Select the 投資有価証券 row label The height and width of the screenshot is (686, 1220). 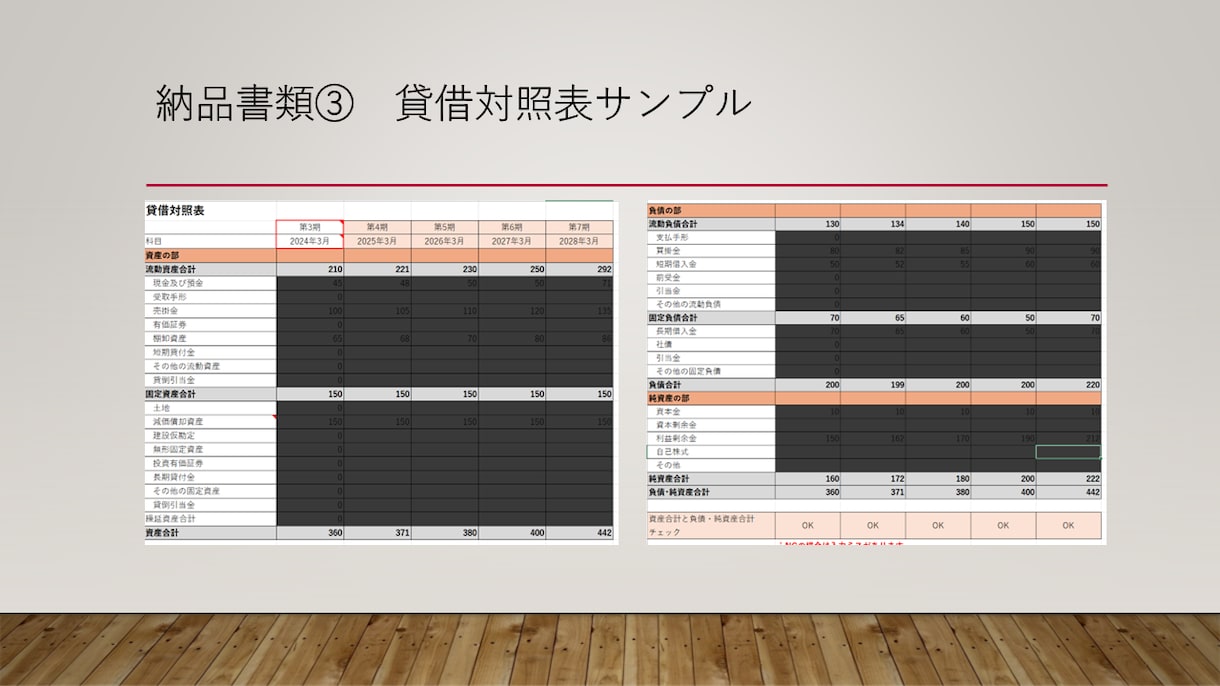point(211,464)
